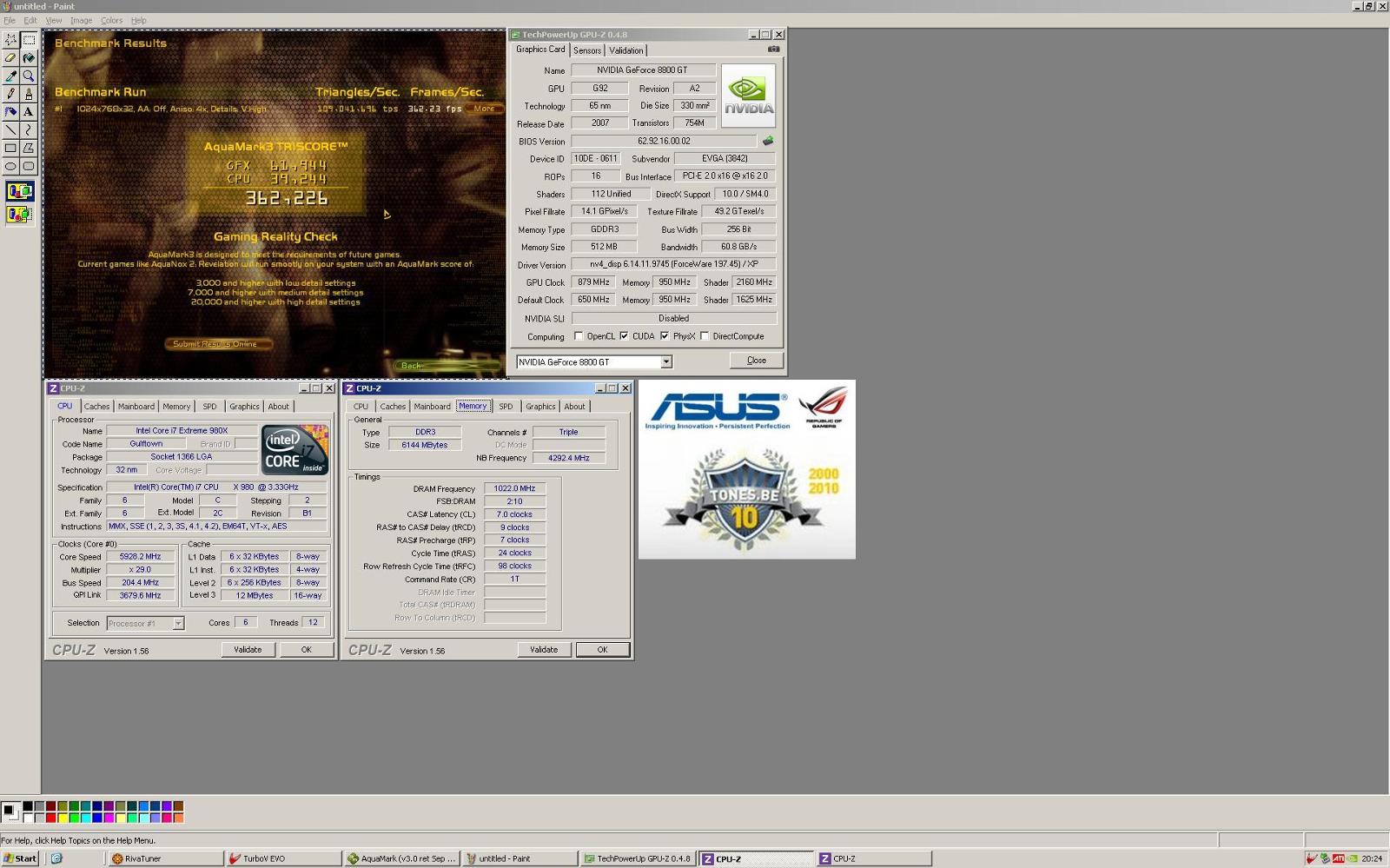
Task: Open the quick launch Internet Explorer icon
Action: tap(56, 858)
